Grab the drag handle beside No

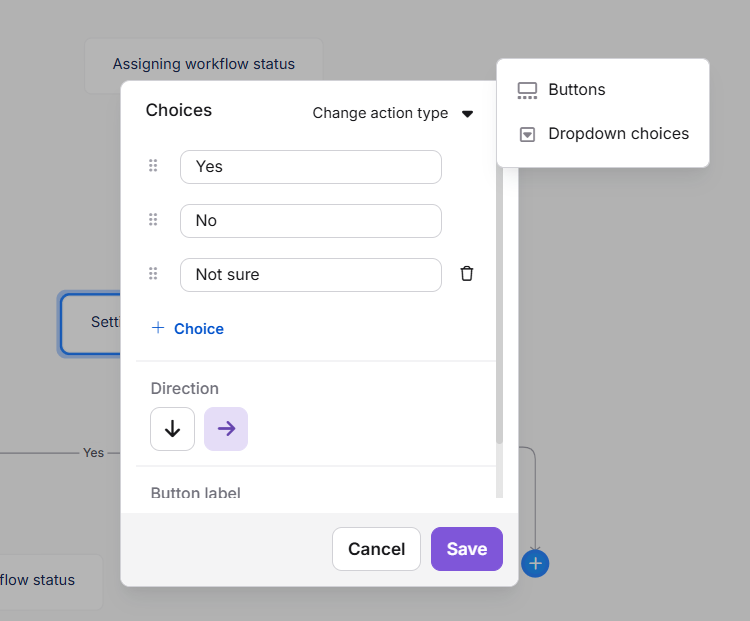pos(153,220)
